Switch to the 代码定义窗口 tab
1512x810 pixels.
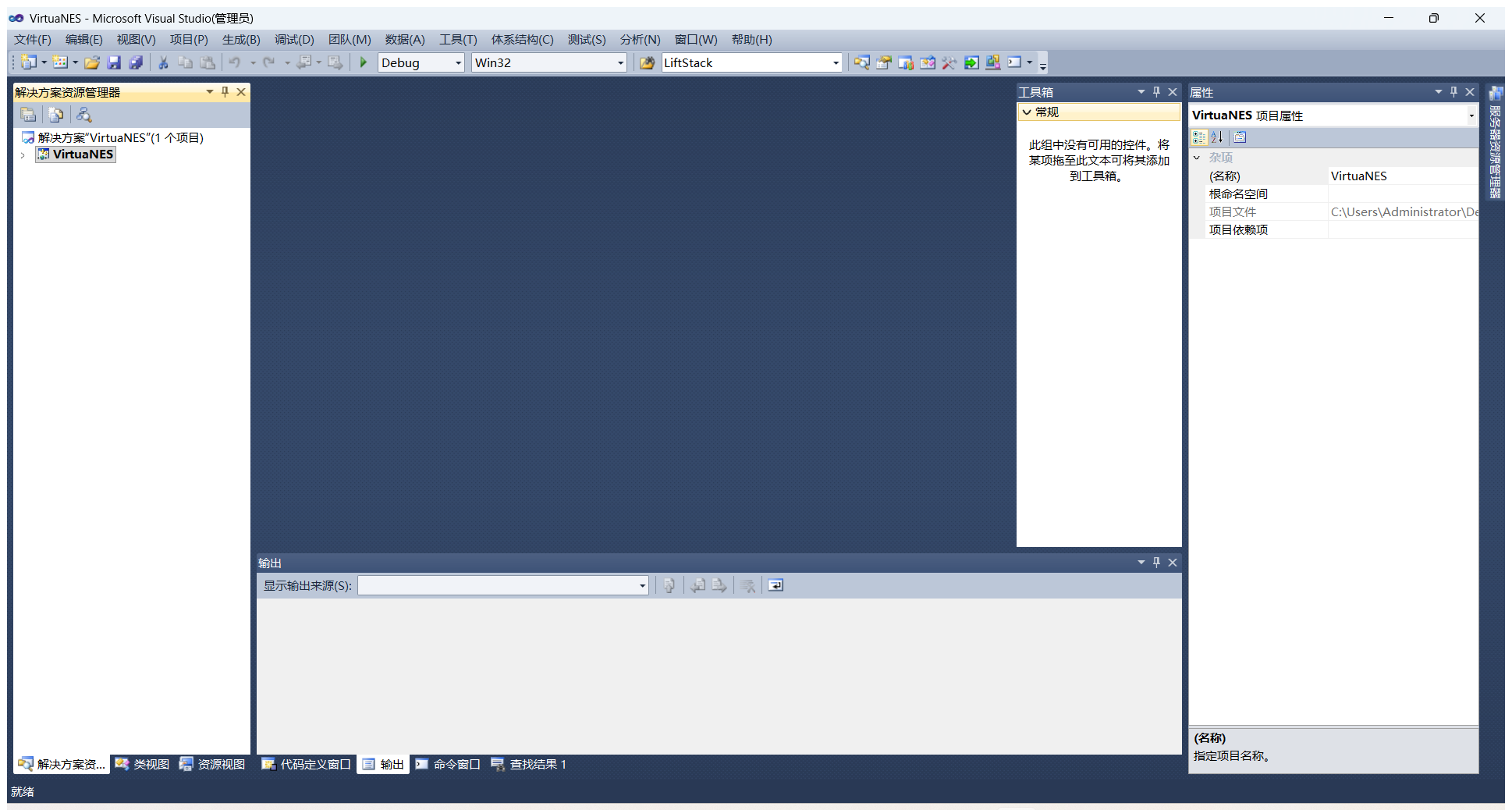(x=307, y=764)
